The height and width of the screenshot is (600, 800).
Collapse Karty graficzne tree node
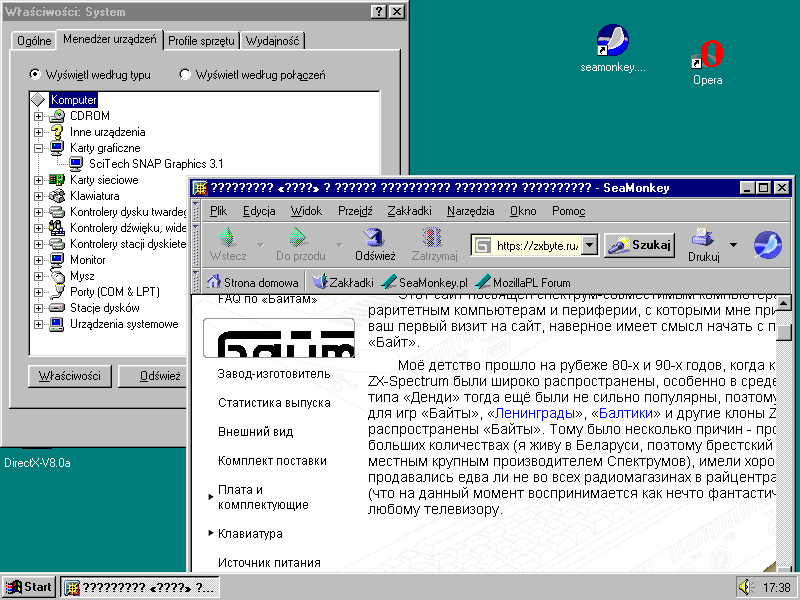(x=38, y=148)
